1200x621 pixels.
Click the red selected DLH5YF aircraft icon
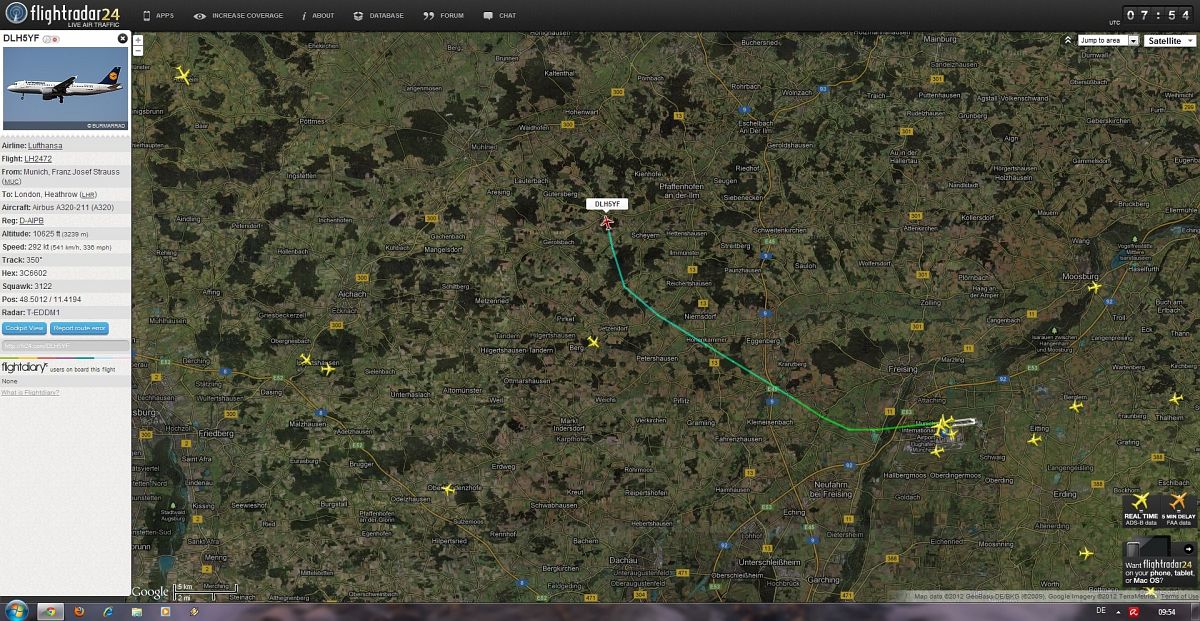coord(607,222)
